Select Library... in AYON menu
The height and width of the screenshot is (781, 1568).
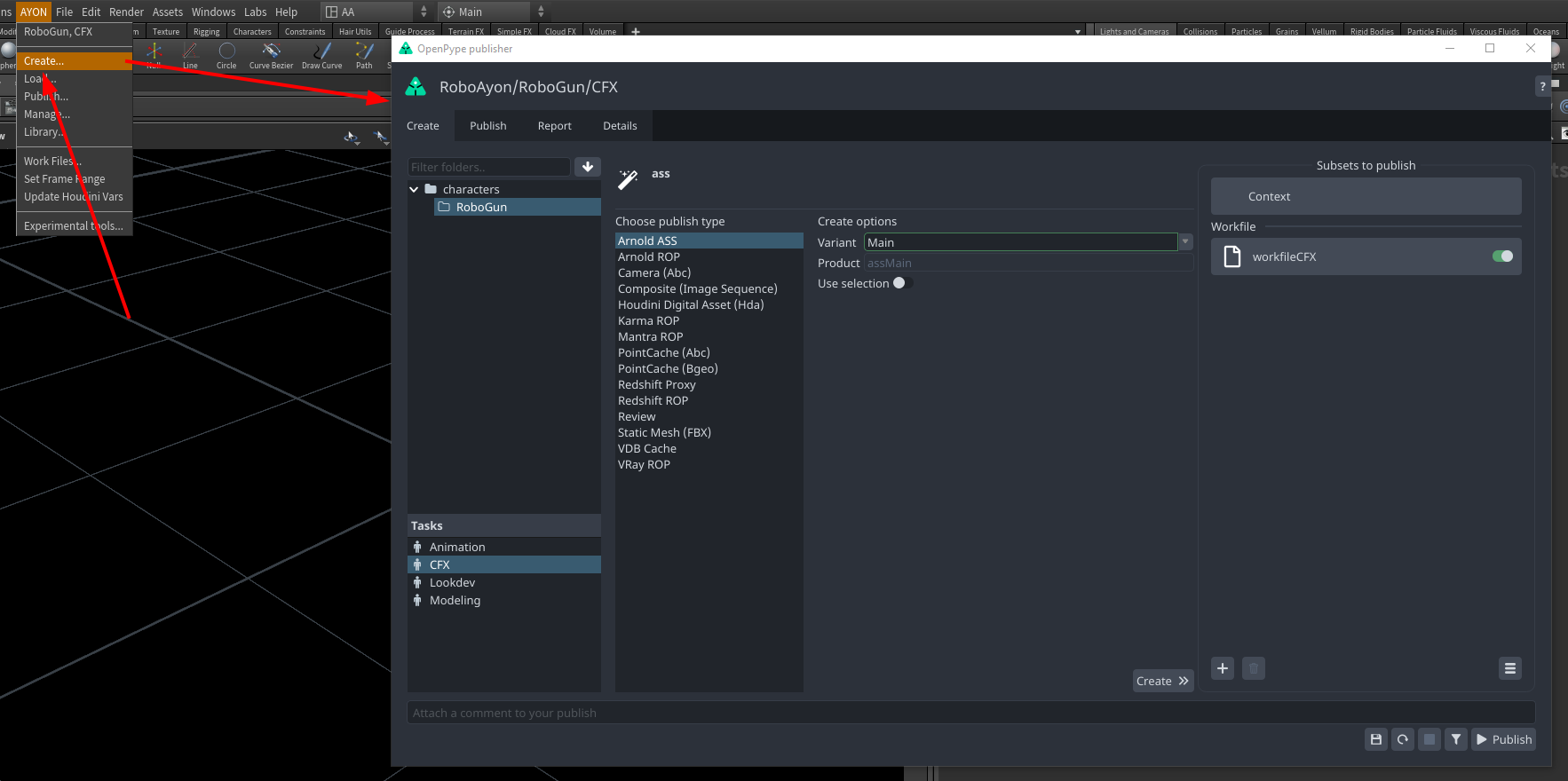75,131
